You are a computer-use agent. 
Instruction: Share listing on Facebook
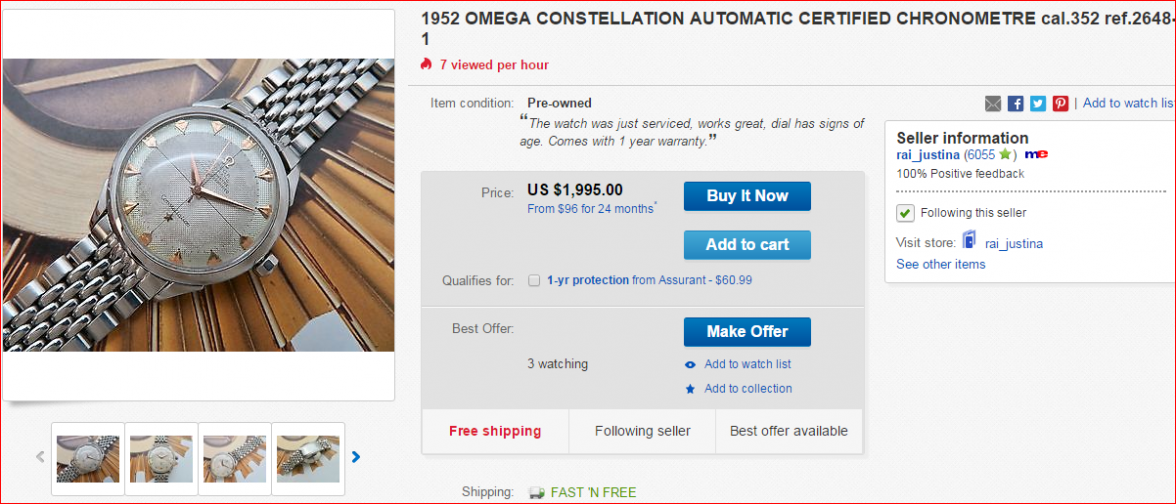(1015, 103)
